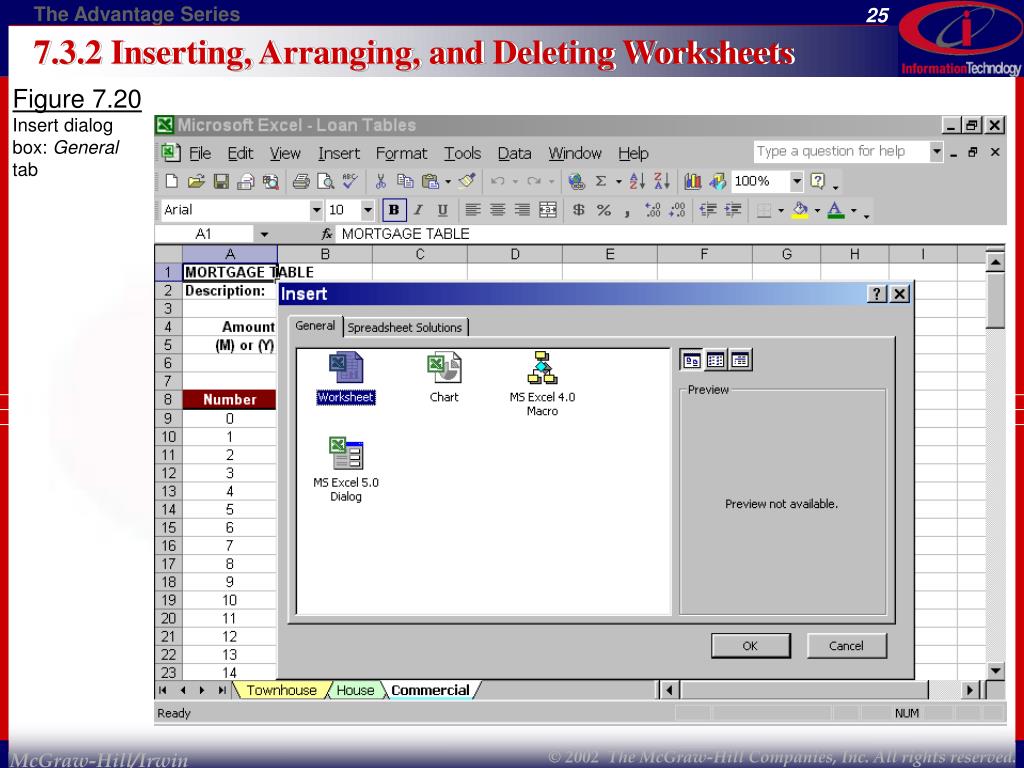Expand the Font size dropdown
This screenshot has height=768, width=1024.
tap(368, 210)
